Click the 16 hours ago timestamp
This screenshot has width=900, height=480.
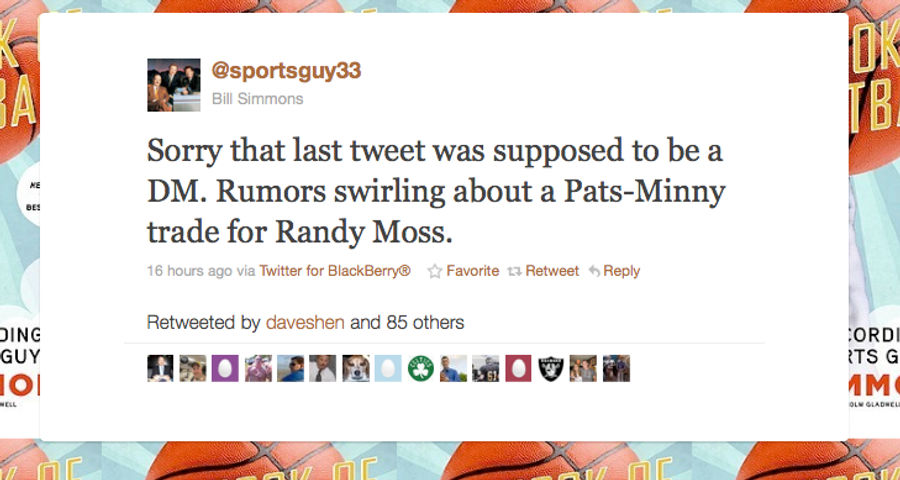coord(189,270)
